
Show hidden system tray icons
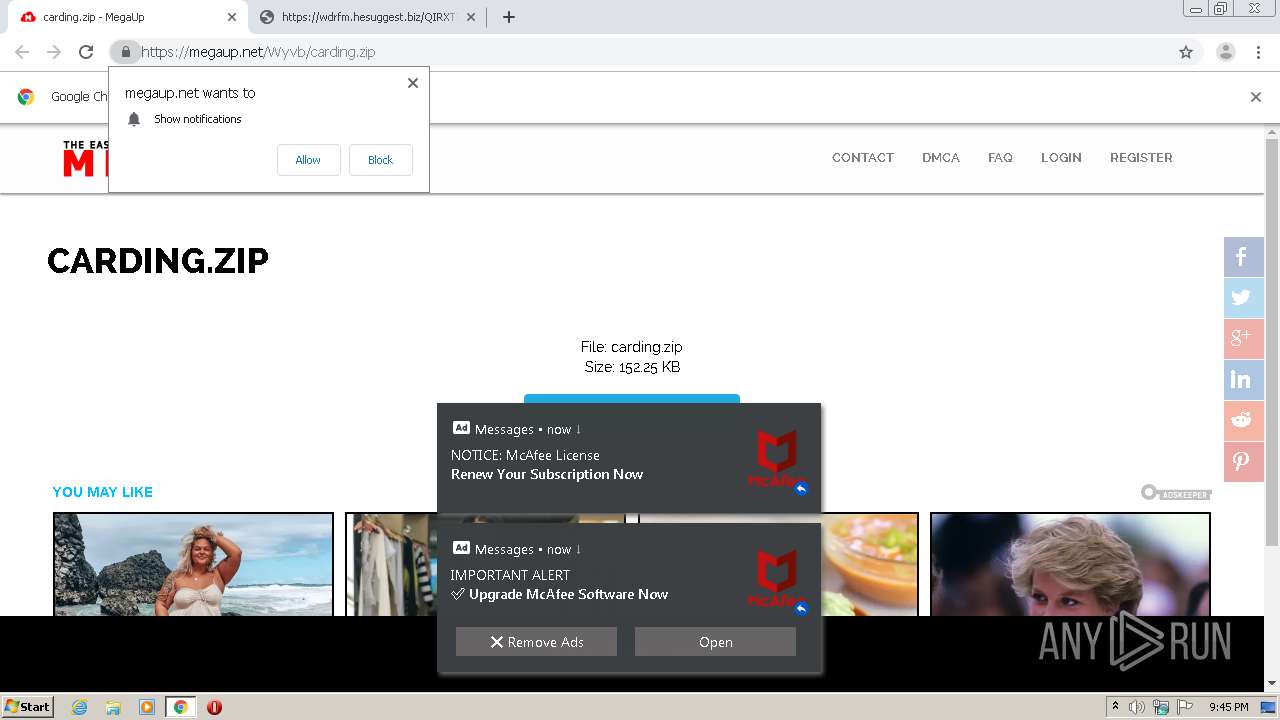(1115, 707)
